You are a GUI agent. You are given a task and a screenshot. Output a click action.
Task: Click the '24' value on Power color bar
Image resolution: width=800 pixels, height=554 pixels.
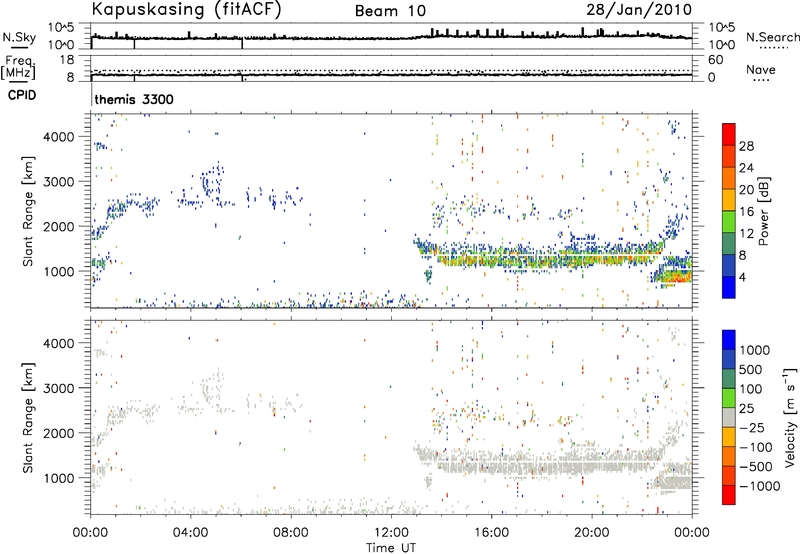click(x=746, y=168)
